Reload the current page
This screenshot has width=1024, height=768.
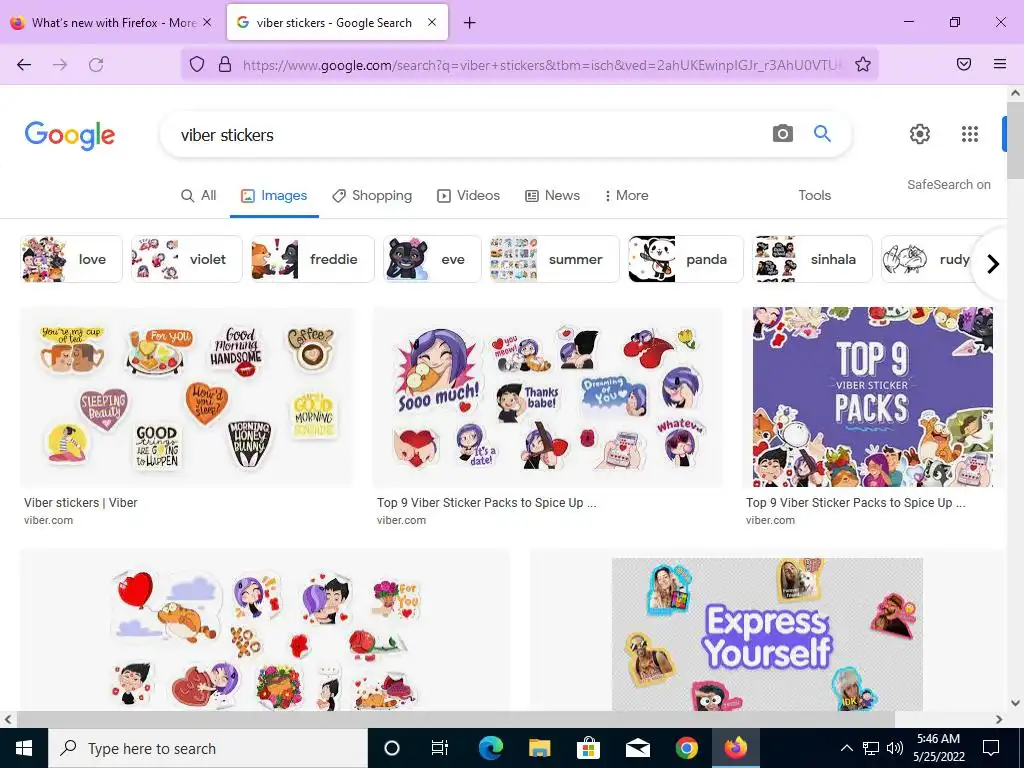[96, 64]
